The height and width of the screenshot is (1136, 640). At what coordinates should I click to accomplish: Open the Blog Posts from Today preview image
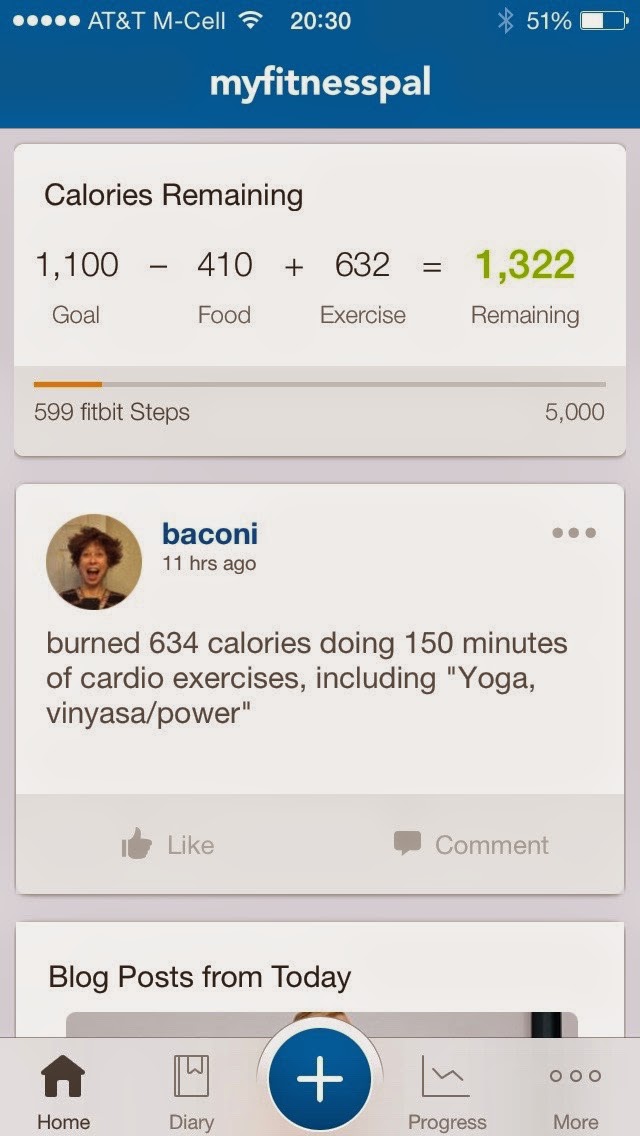[321, 1023]
